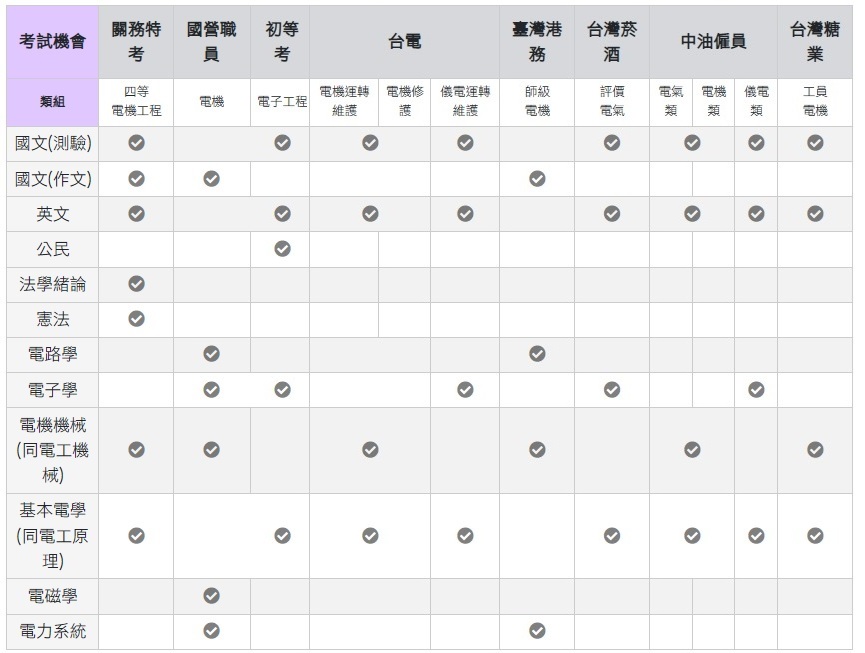Click the 英文 checkmark under 關務特考

click(x=136, y=213)
